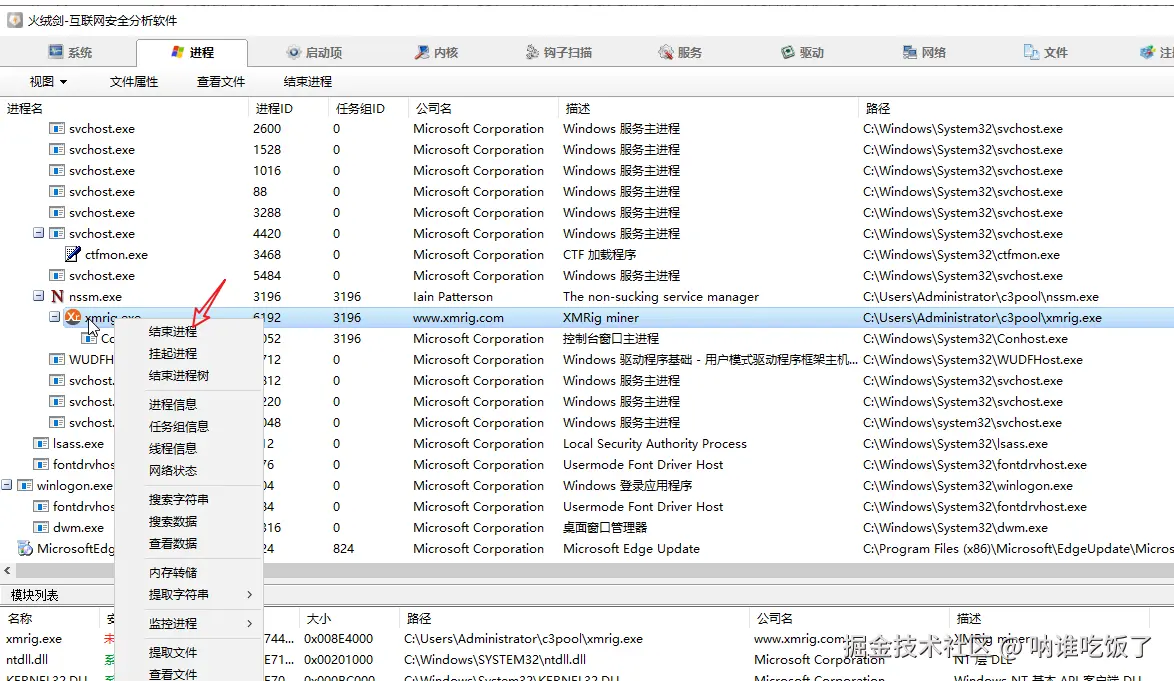Image resolution: width=1174 pixels, height=681 pixels.
Task: Click the 启动项 tab gear icon
Action: (294, 52)
